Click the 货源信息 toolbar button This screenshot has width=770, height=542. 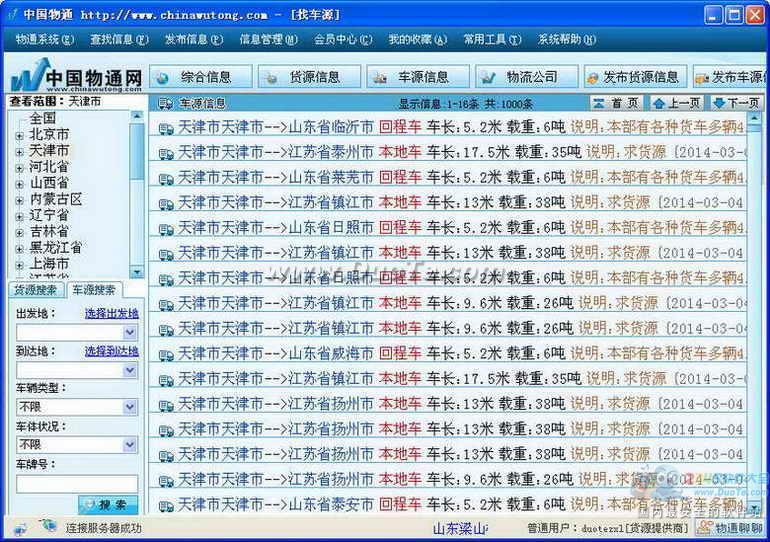point(309,77)
